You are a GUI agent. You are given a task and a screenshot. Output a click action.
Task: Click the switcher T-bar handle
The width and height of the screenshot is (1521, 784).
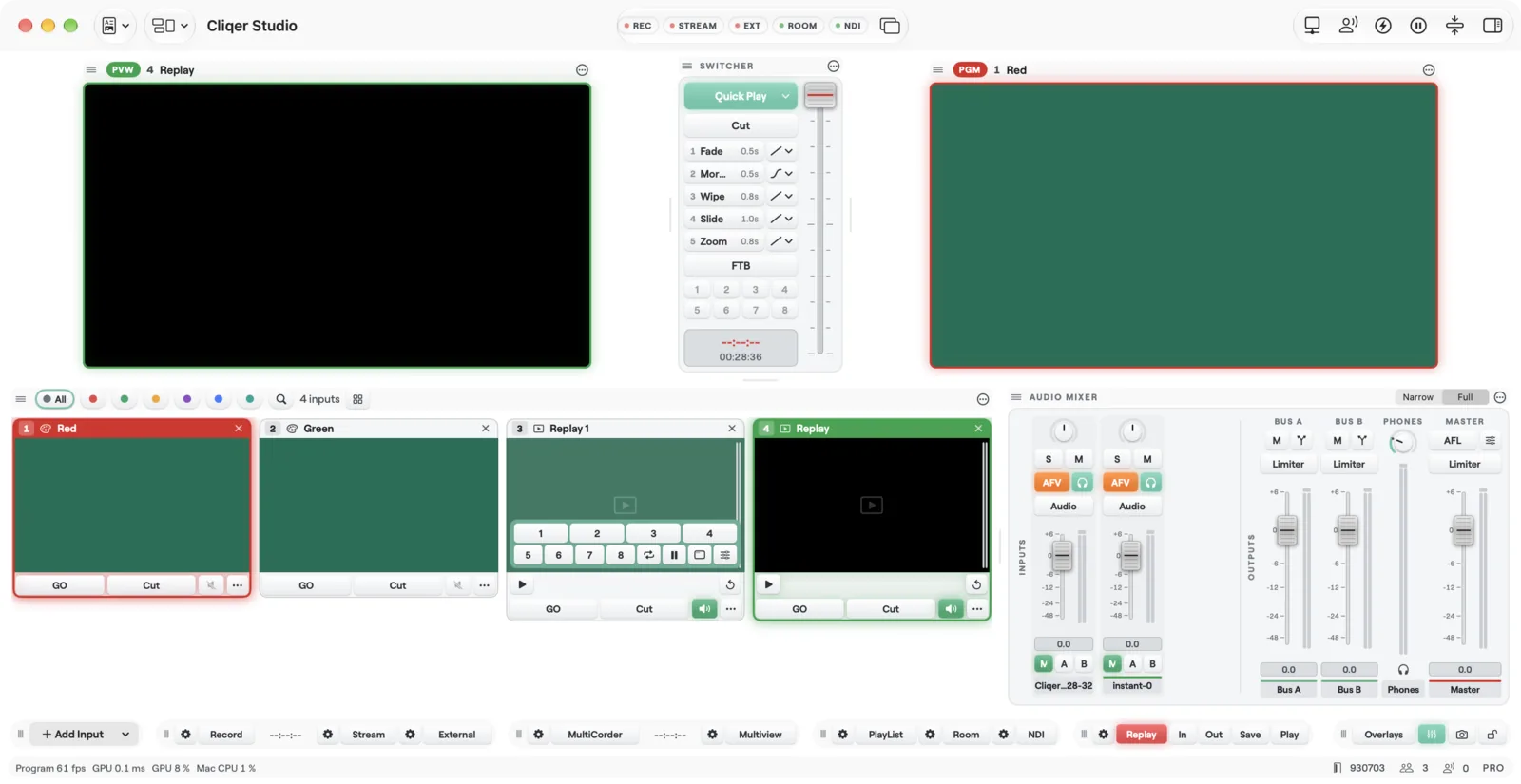[819, 95]
